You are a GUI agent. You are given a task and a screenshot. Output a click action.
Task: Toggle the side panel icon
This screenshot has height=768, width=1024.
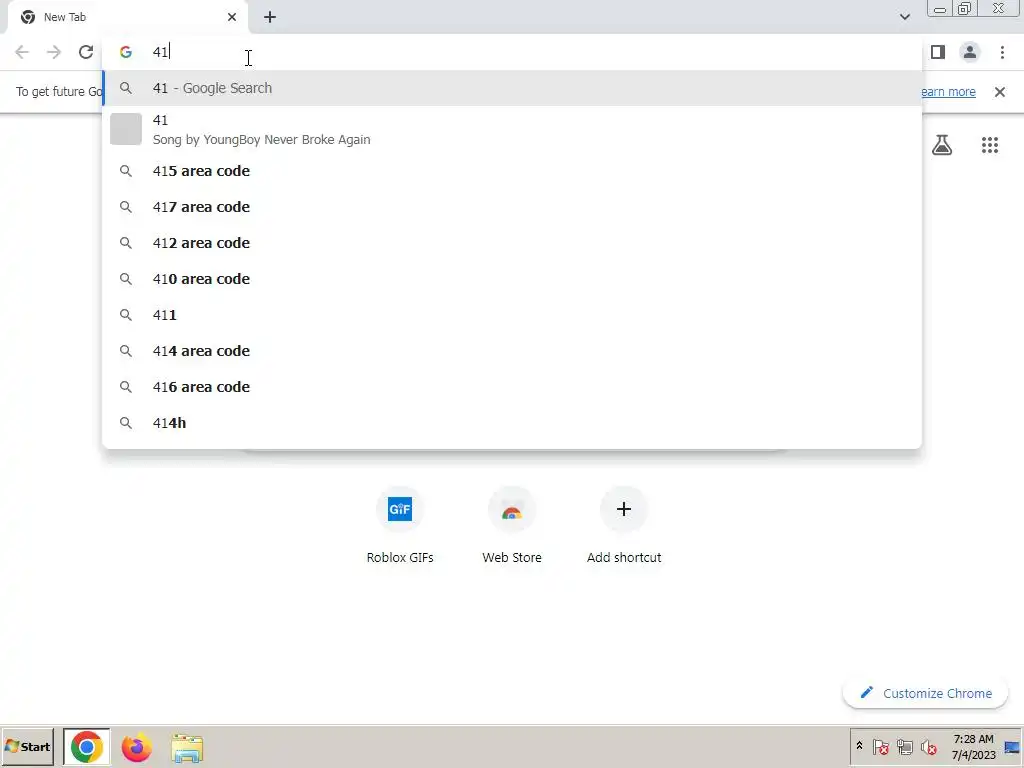(x=938, y=52)
